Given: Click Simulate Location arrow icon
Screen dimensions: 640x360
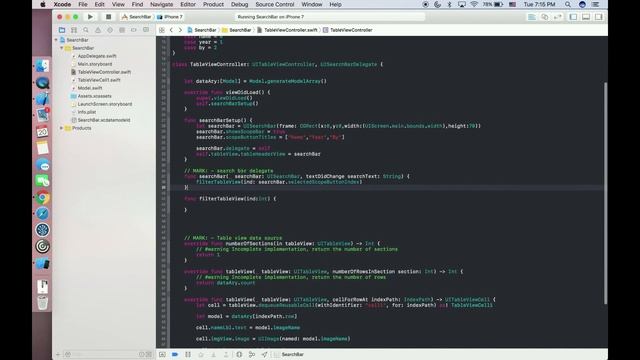Looking at the screenshot, I should pos(264,354).
